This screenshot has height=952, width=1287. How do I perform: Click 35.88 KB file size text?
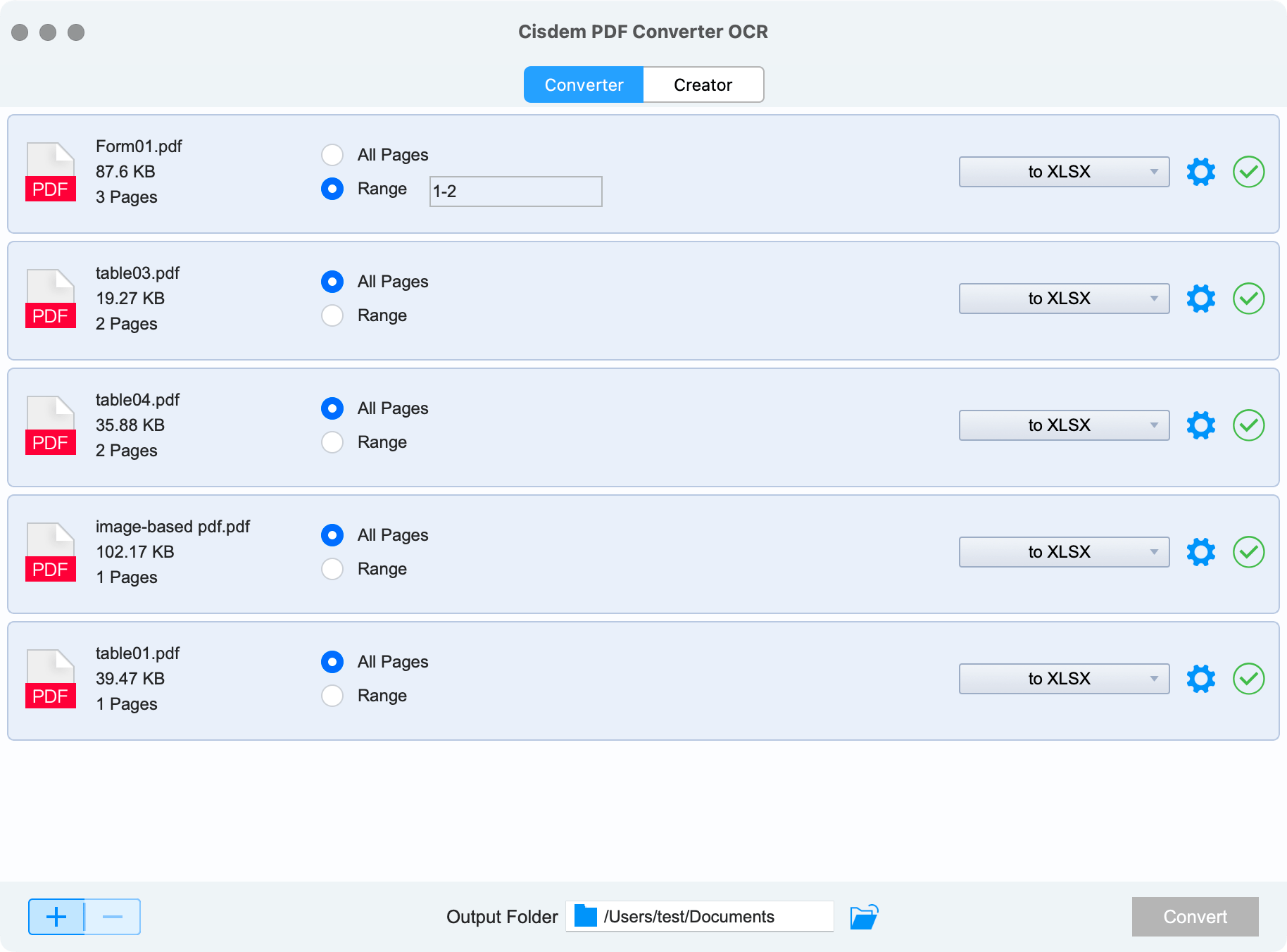click(130, 425)
